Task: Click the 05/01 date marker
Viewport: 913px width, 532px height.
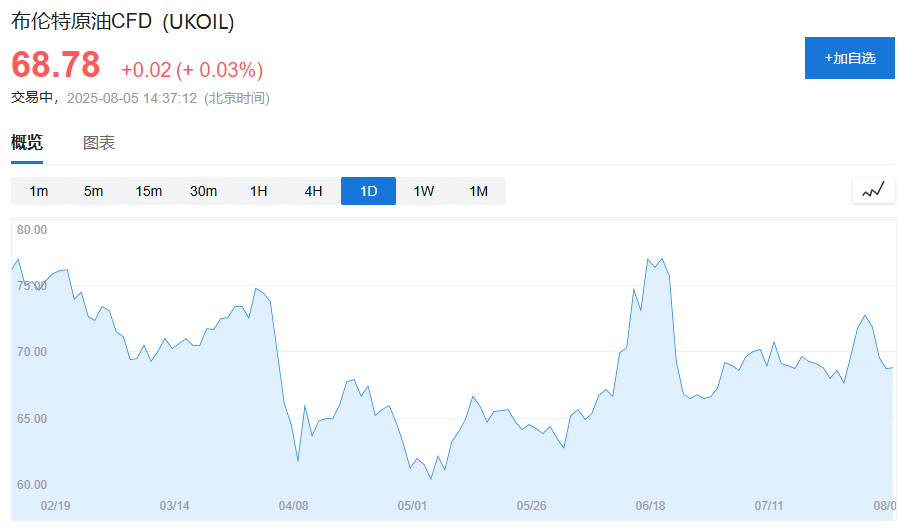Action: [412, 506]
